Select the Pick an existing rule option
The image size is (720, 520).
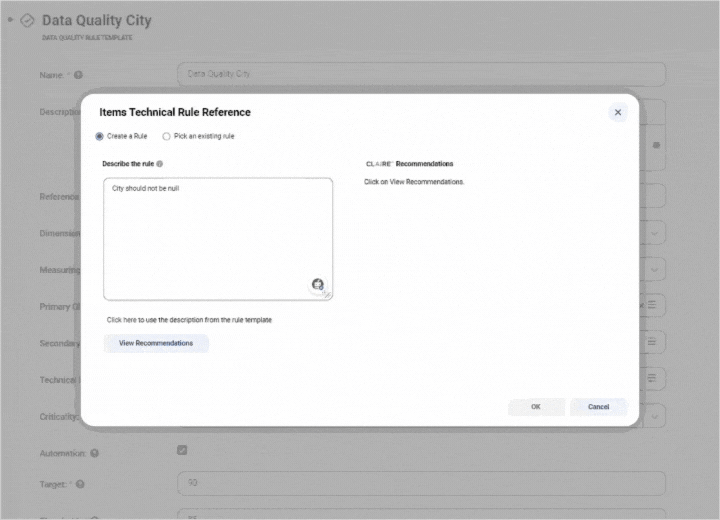[166, 136]
